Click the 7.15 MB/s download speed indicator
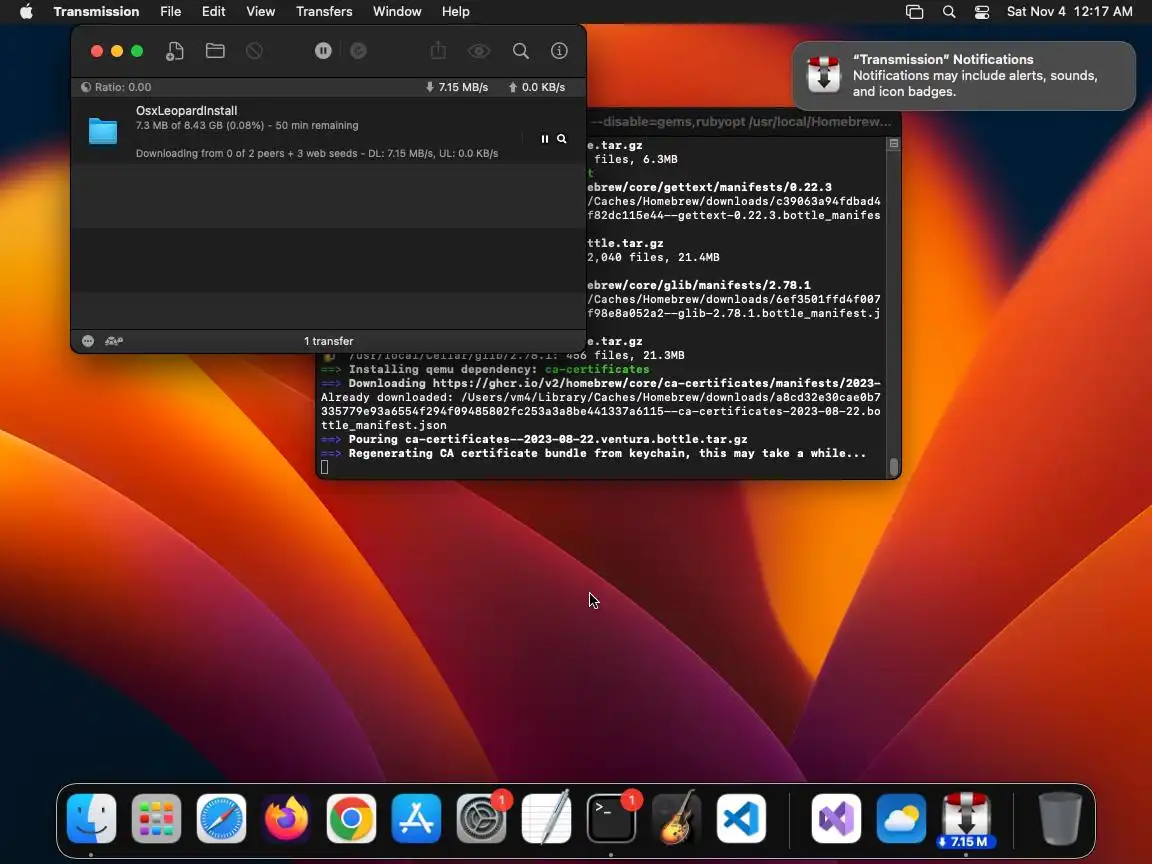 pyautogui.click(x=456, y=87)
